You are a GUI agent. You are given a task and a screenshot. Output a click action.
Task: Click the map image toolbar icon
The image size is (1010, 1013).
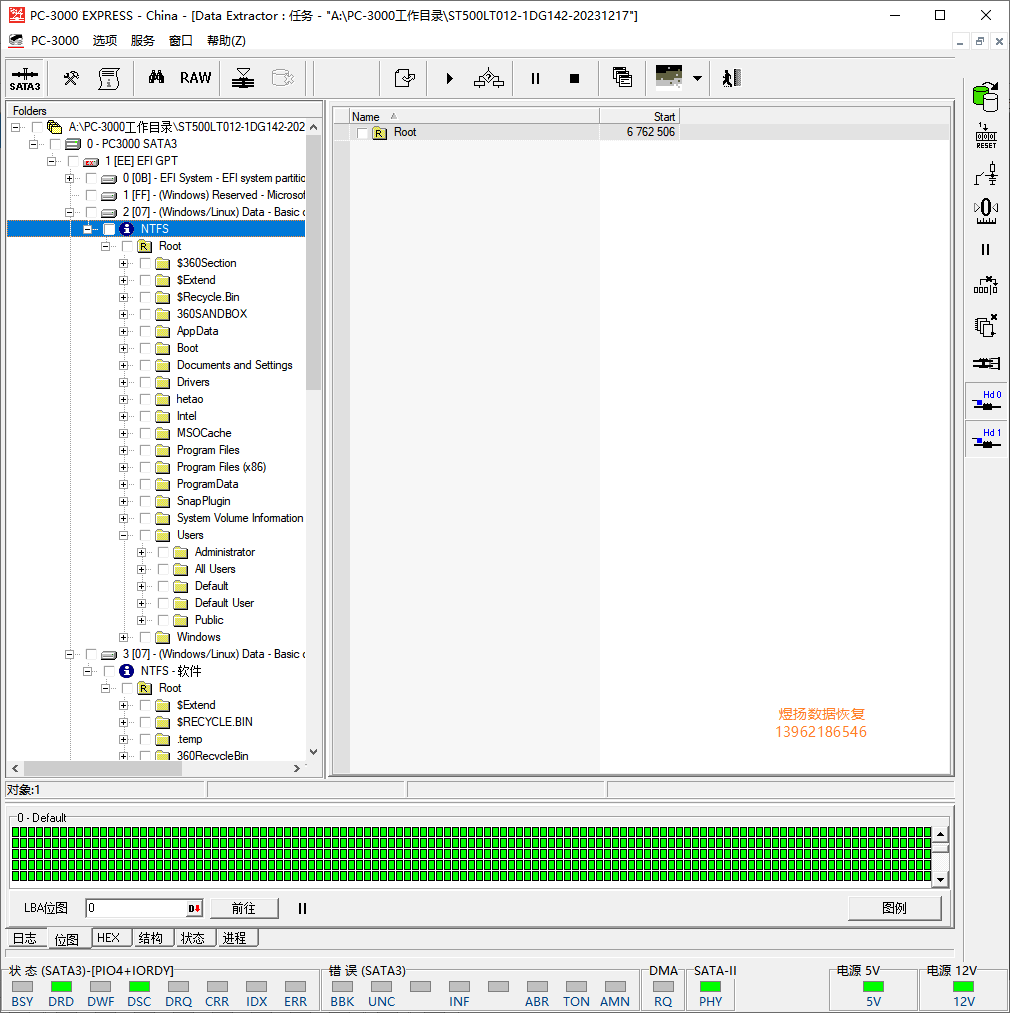click(x=669, y=78)
